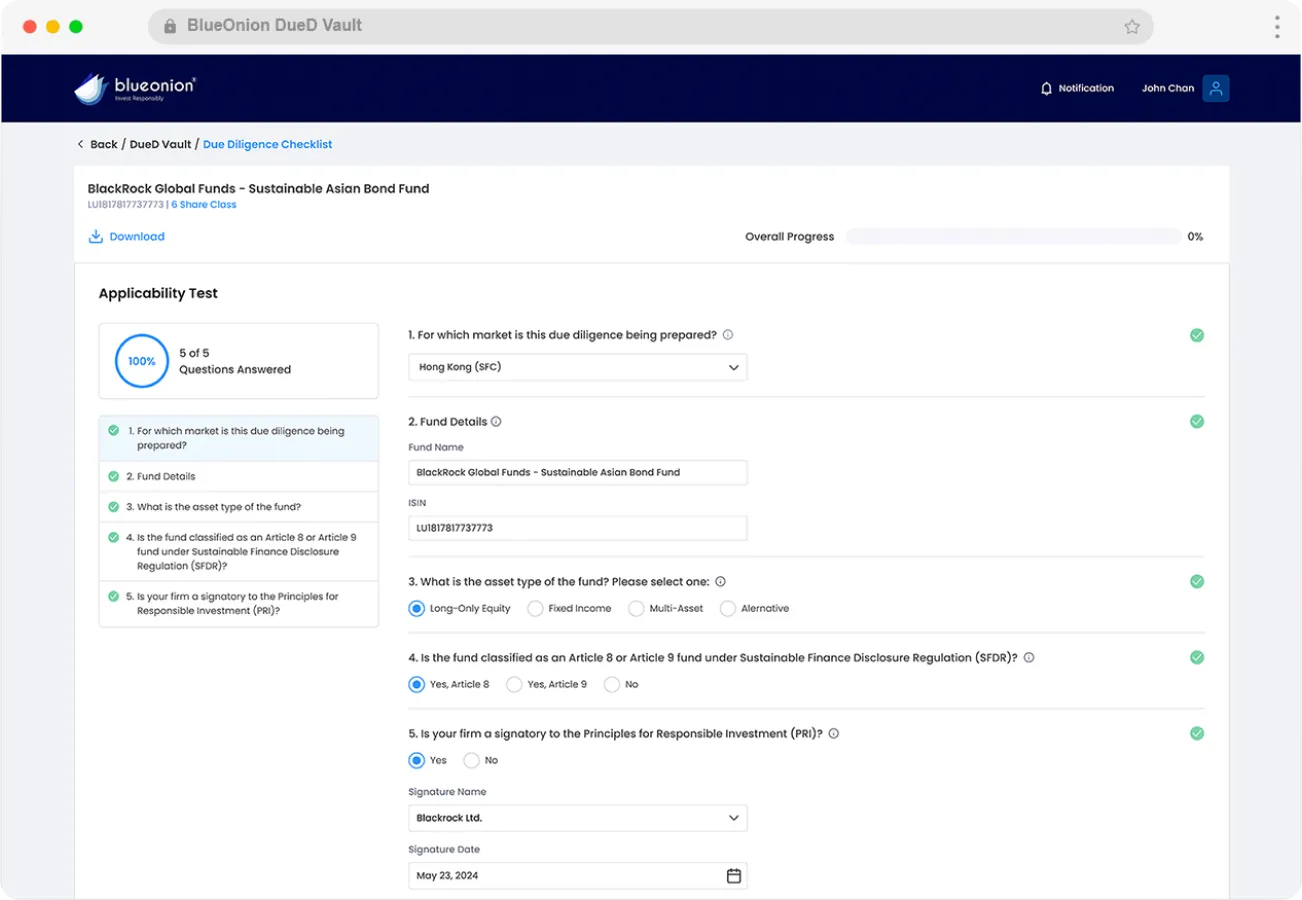Open the Hong Kong (SFC) market dropdown
Image resolution: width=1302 pixels, height=900 pixels.
pos(578,367)
